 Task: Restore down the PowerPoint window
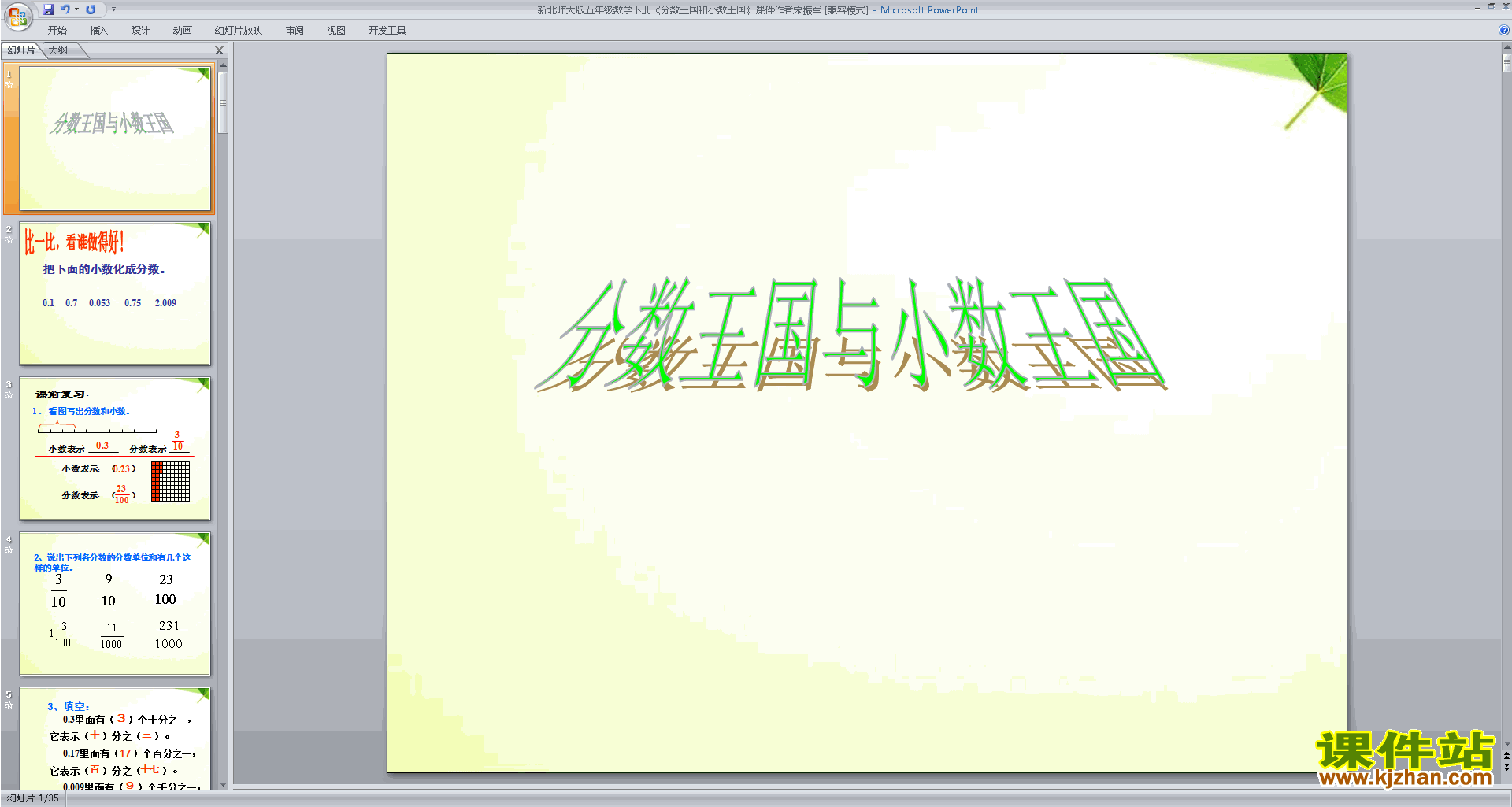1492,7
